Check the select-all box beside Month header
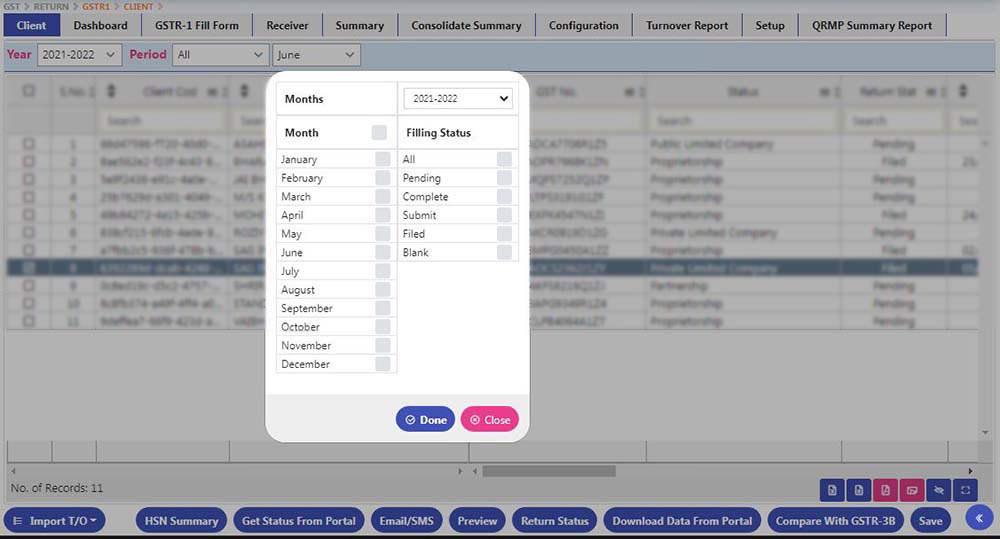Image resolution: width=1000 pixels, height=539 pixels. click(379, 132)
